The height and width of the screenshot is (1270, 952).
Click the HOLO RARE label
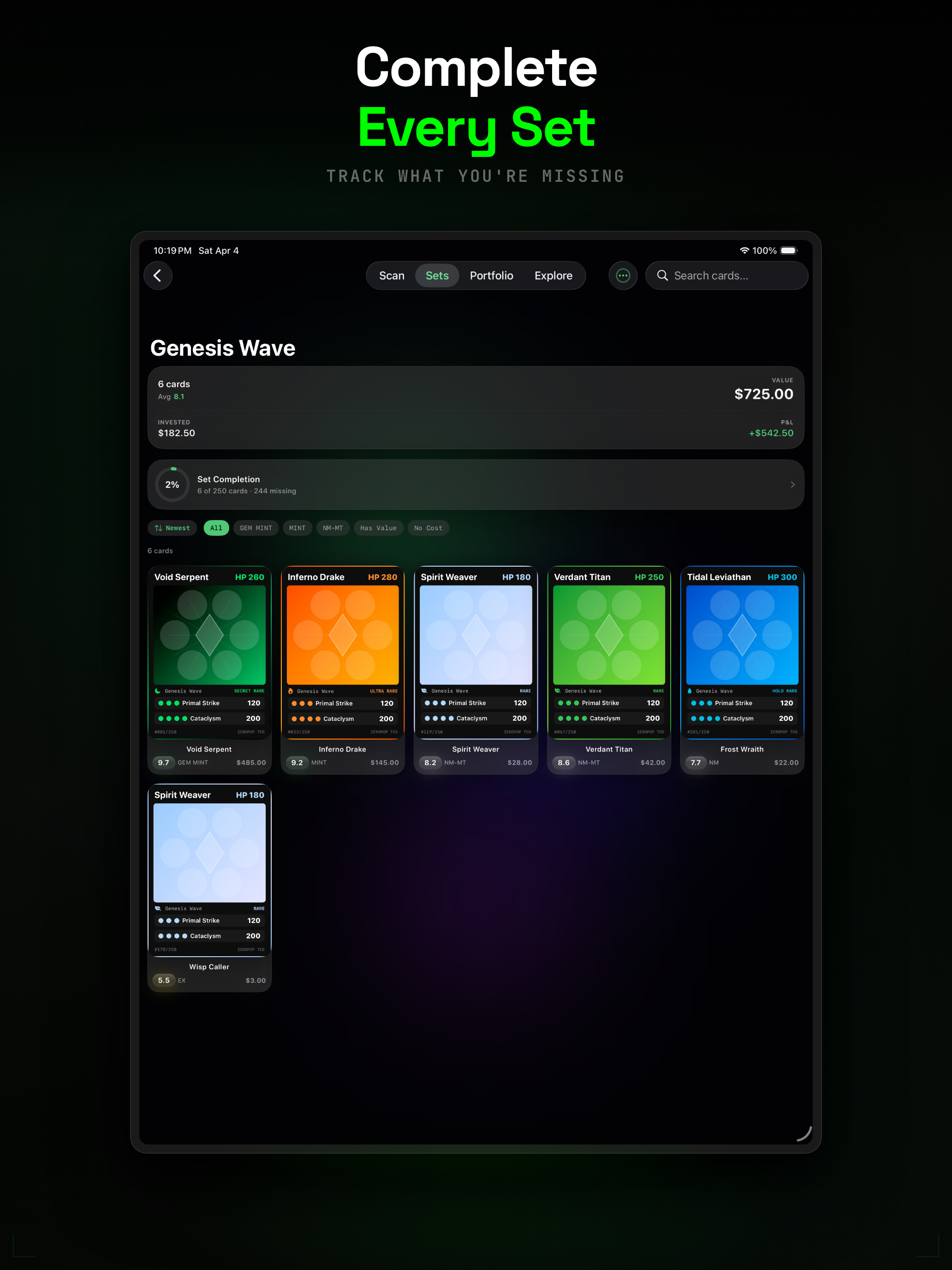(785, 691)
